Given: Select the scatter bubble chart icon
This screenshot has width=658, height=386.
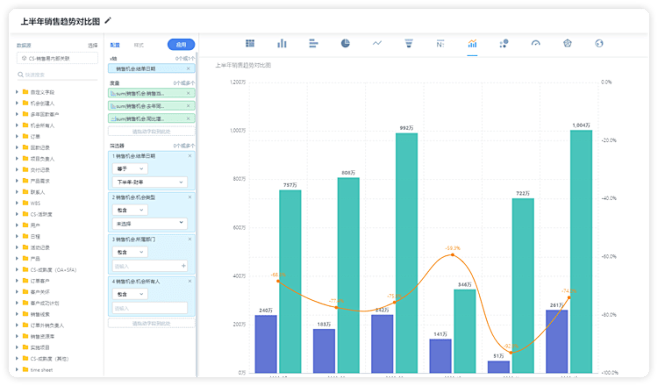Looking at the screenshot, I should point(504,43).
